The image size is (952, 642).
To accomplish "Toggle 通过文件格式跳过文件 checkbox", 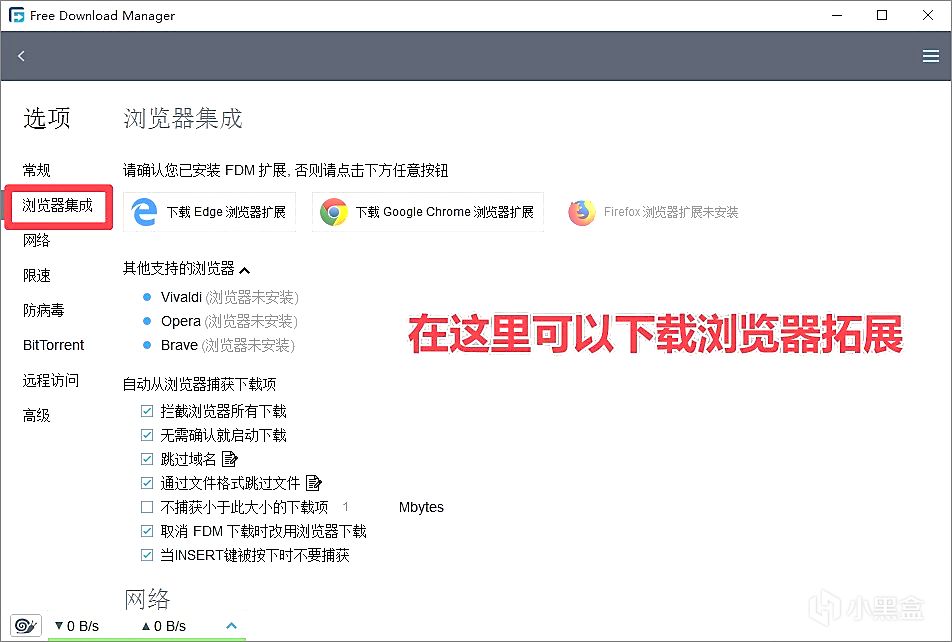I will click(146, 483).
